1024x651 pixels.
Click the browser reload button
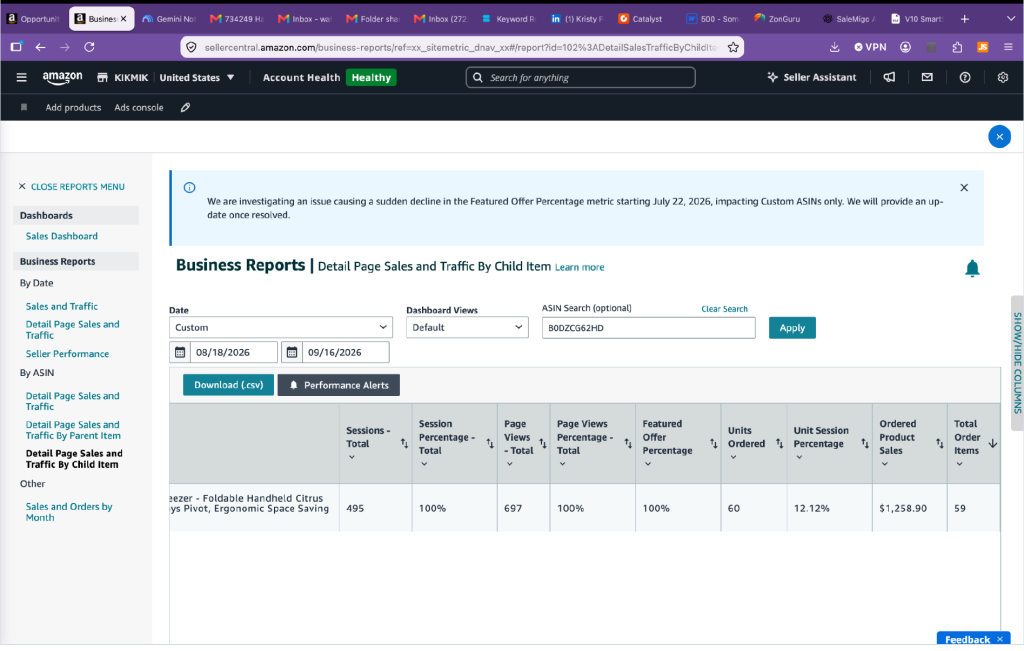pyautogui.click(x=89, y=47)
